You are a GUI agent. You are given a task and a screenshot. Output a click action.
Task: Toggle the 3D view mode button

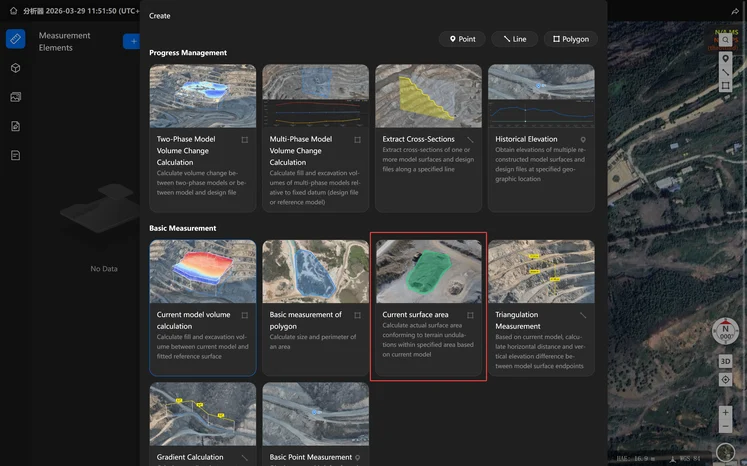coord(725,361)
